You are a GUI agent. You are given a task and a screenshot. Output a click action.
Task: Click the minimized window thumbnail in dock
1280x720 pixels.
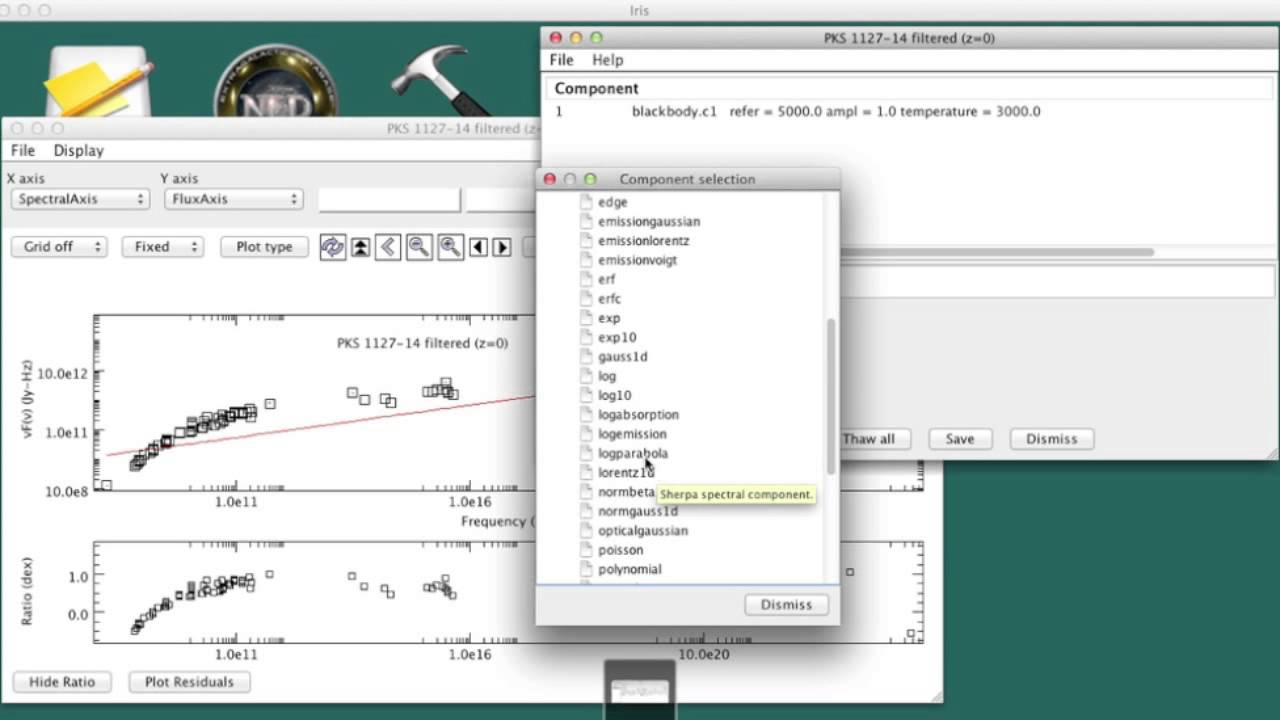(x=640, y=689)
